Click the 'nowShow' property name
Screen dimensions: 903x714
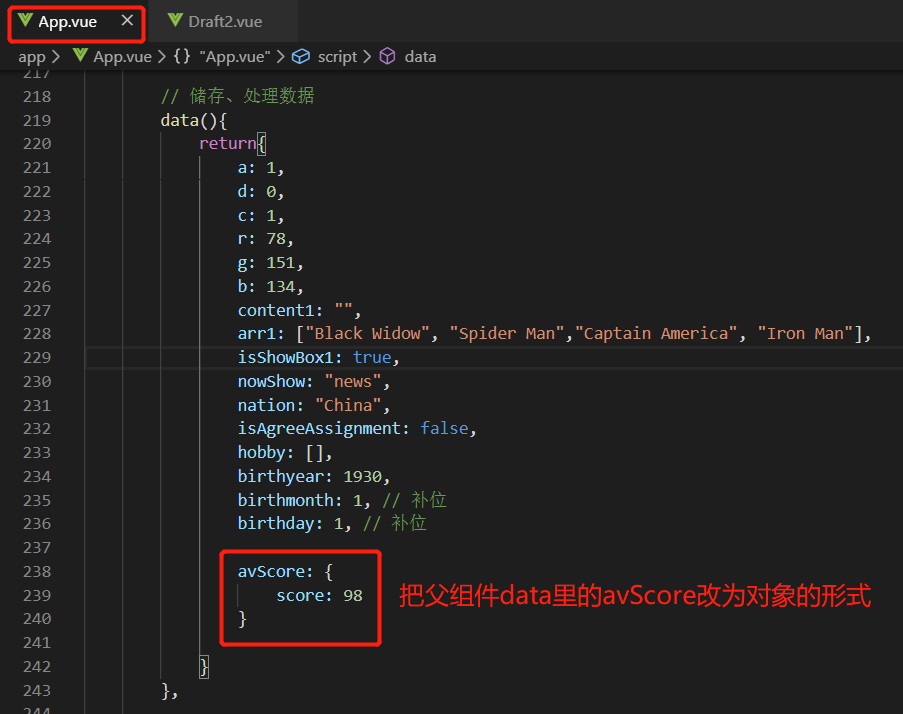(271, 381)
